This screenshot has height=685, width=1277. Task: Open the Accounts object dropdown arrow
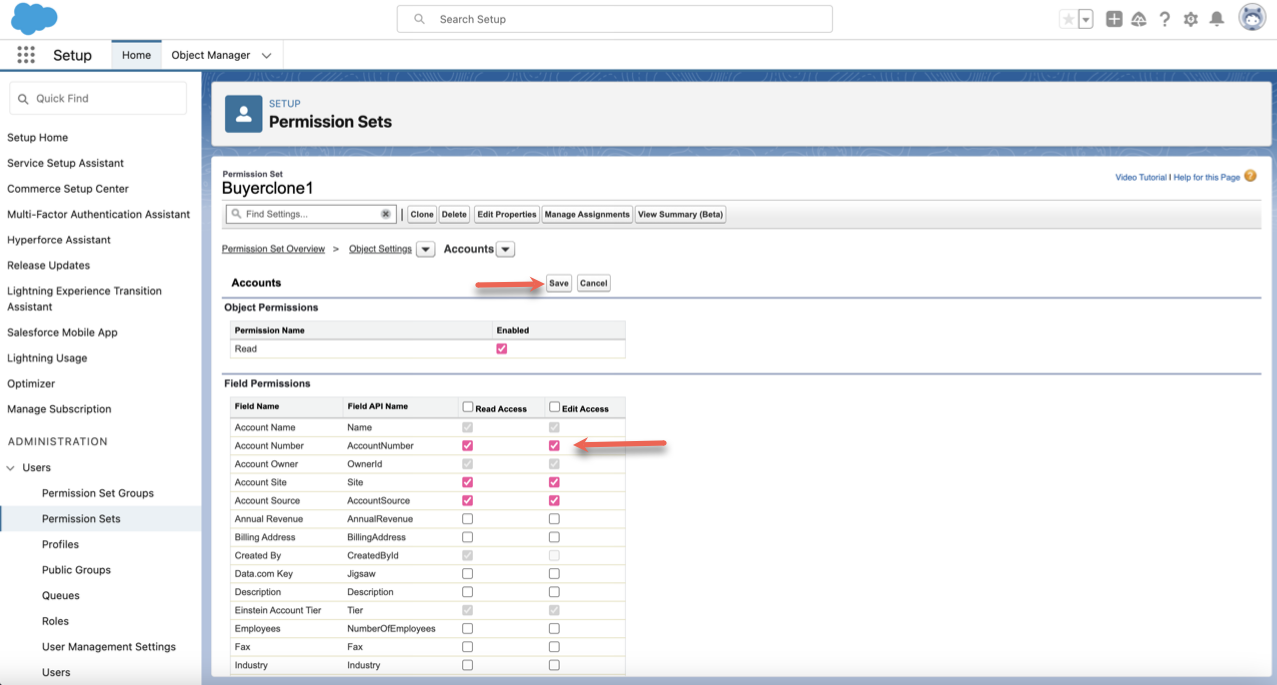pos(505,249)
